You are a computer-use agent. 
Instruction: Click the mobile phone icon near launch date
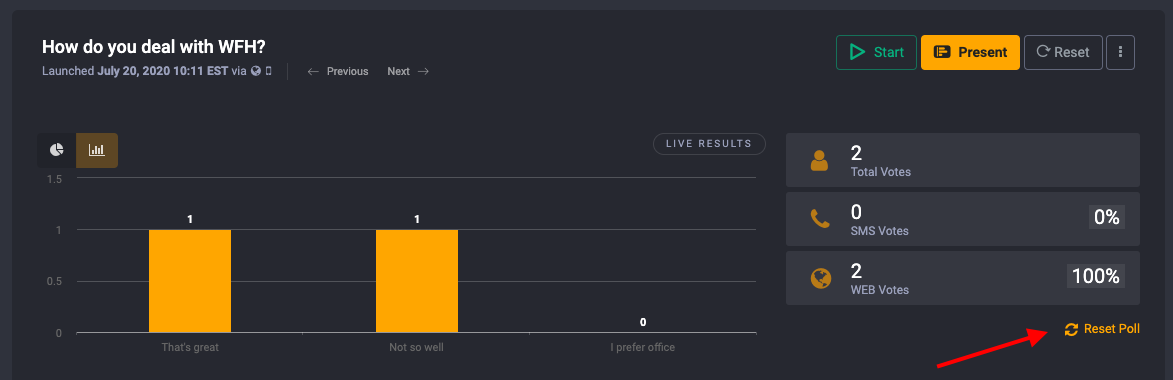point(269,72)
